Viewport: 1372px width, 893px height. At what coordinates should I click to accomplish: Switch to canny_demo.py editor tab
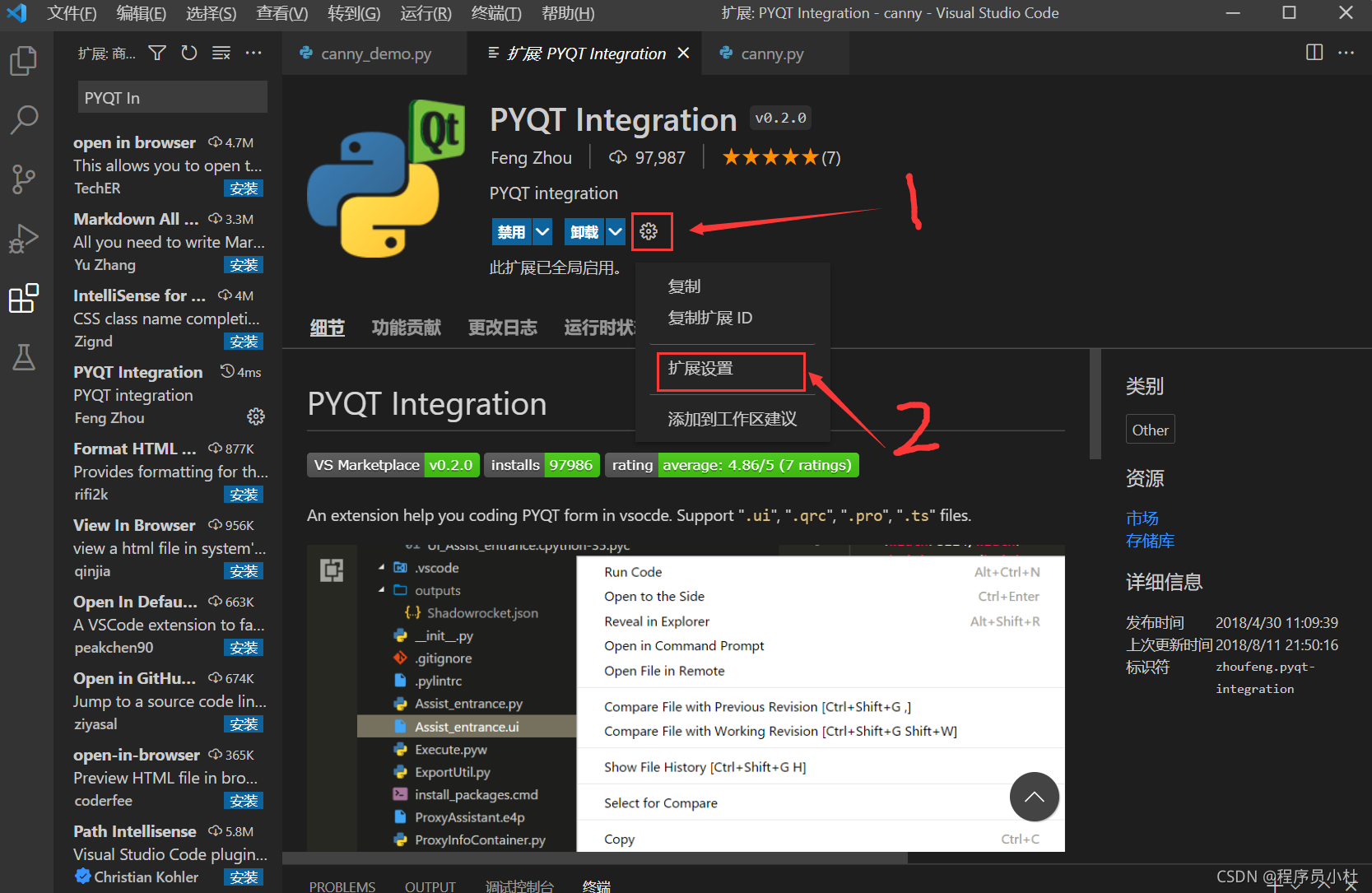tap(374, 53)
